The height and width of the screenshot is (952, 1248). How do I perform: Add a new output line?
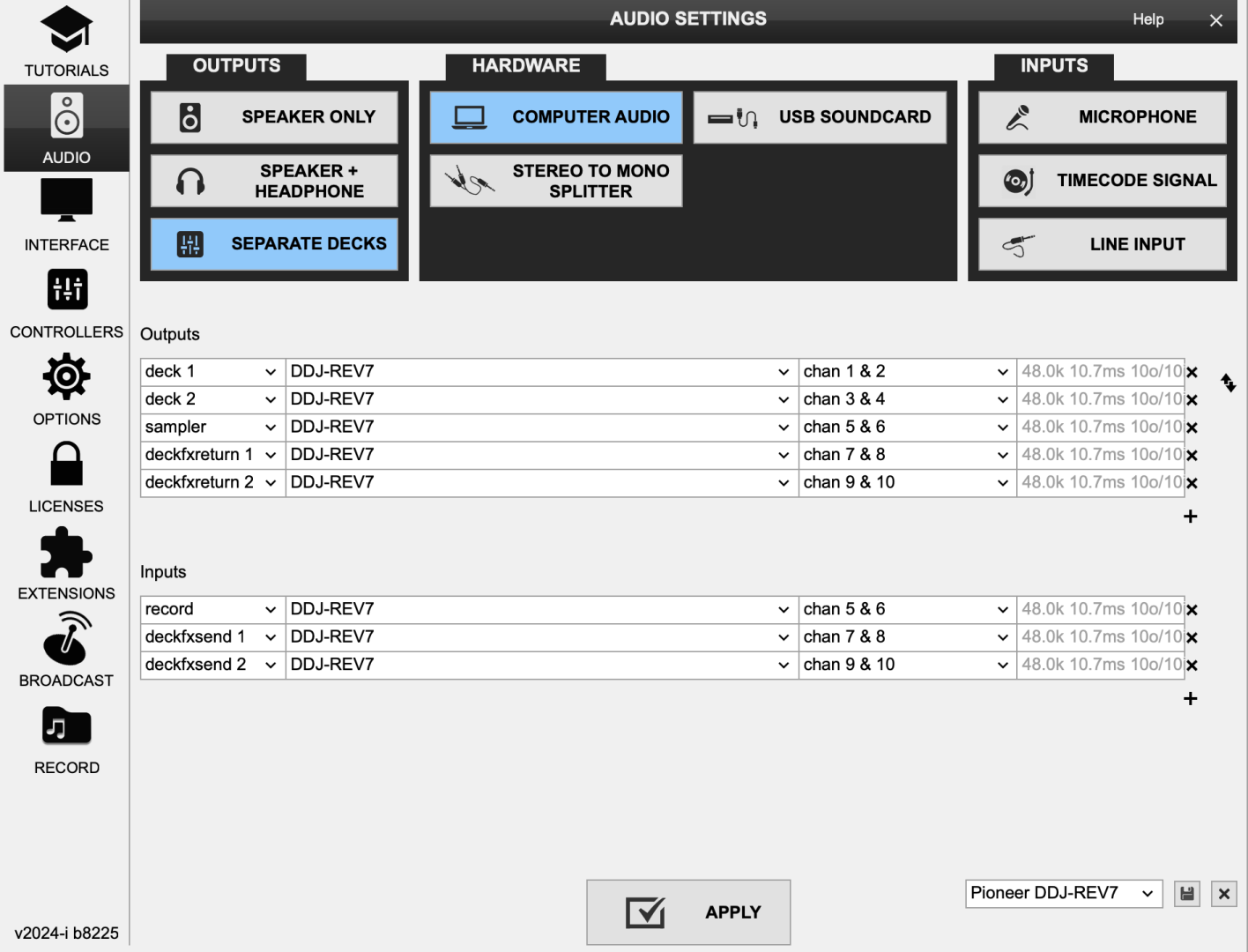[1191, 517]
